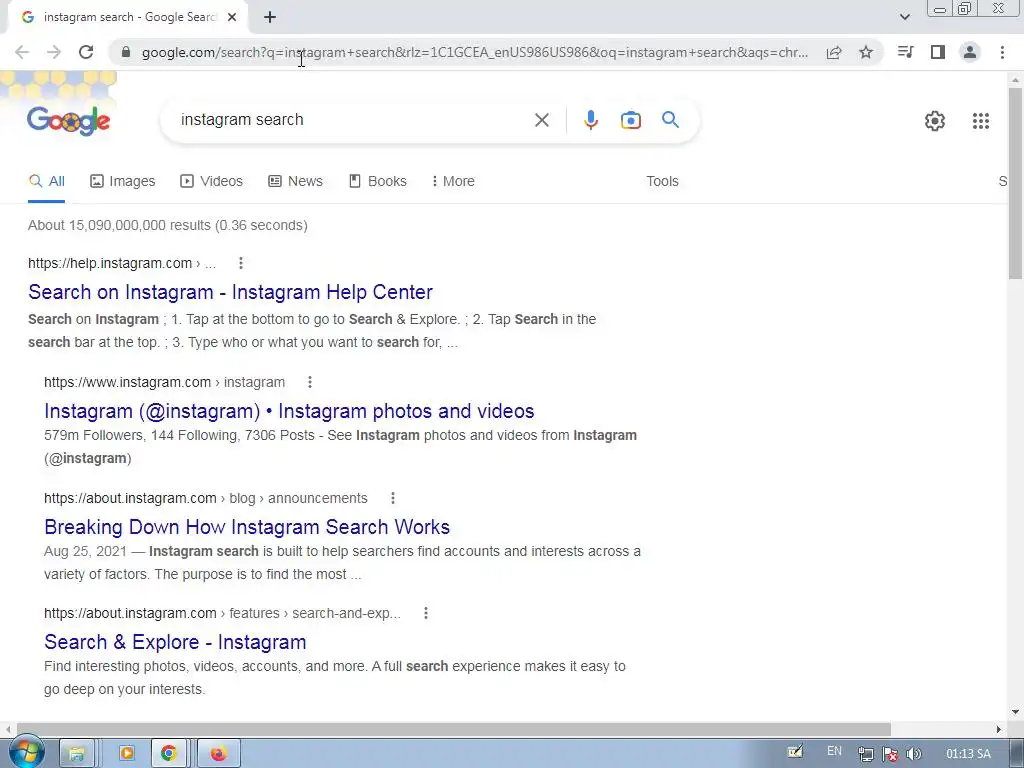Click the scroll-right arrow of horizontal scrollbar

click(999, 729)
